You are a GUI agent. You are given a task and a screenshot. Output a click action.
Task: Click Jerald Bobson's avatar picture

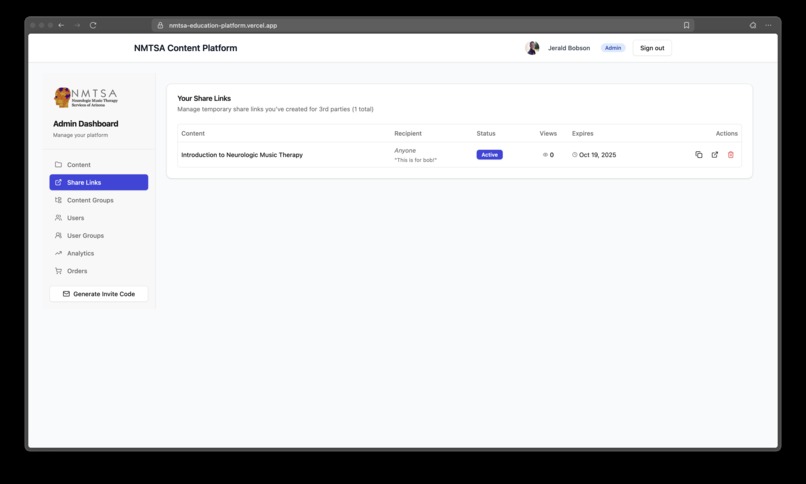(532, 48)
